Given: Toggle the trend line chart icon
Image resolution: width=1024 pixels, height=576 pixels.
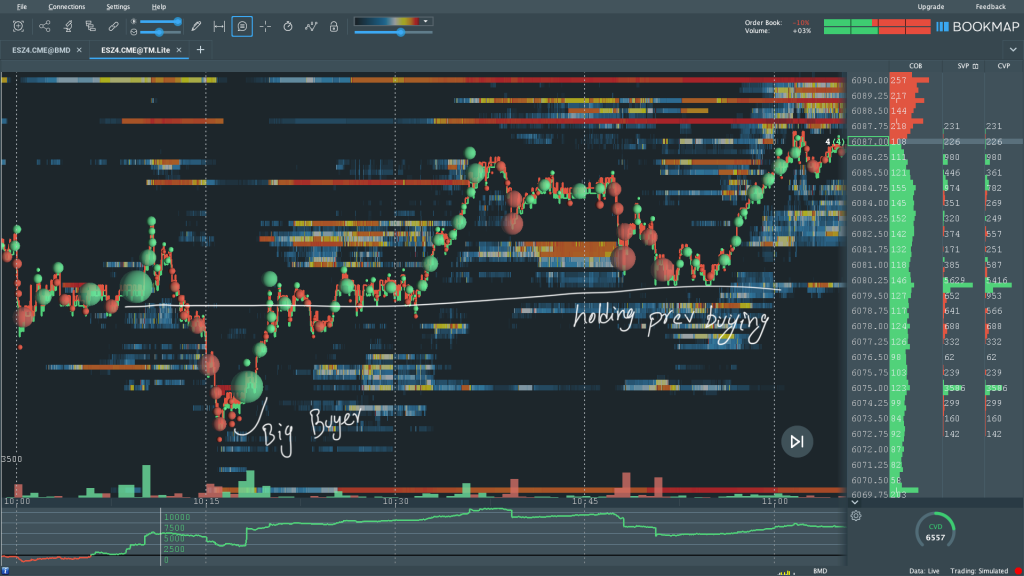Looking at the screenshot, I should pos(311,26).
